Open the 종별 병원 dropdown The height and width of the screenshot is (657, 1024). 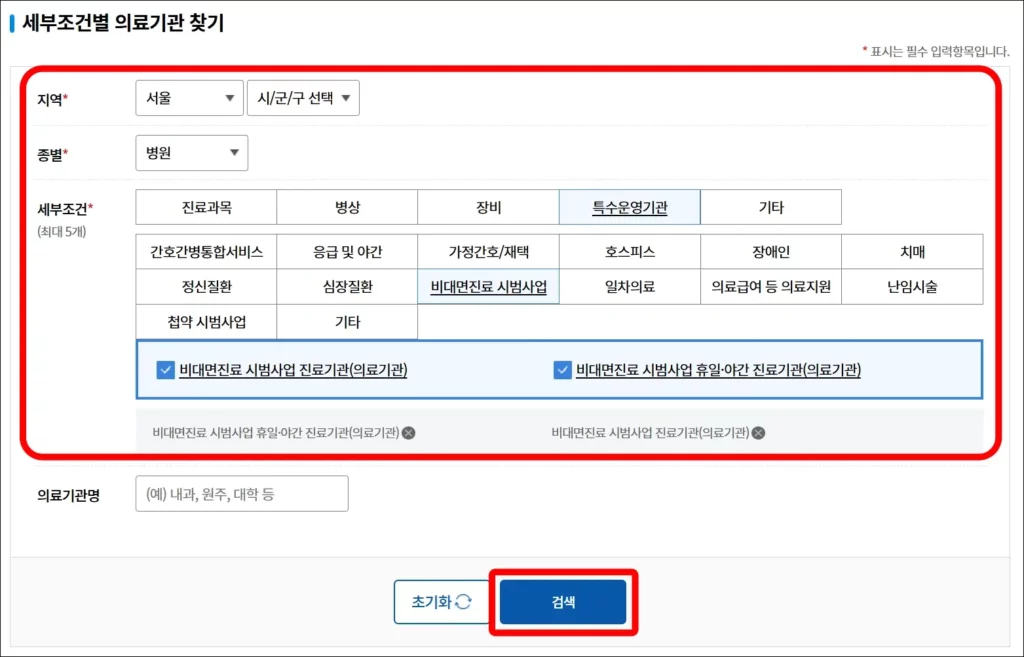[x=191, y=153]
